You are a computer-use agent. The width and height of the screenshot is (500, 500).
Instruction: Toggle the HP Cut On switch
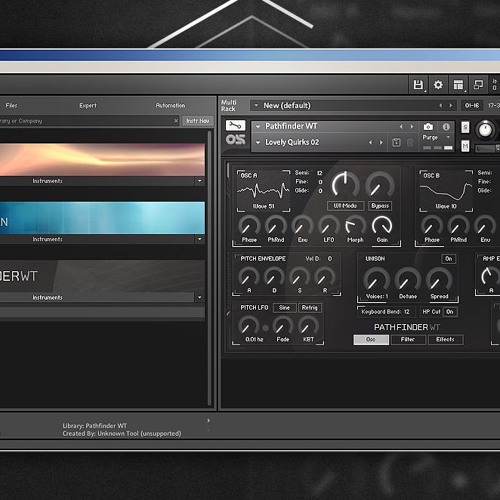450,312
